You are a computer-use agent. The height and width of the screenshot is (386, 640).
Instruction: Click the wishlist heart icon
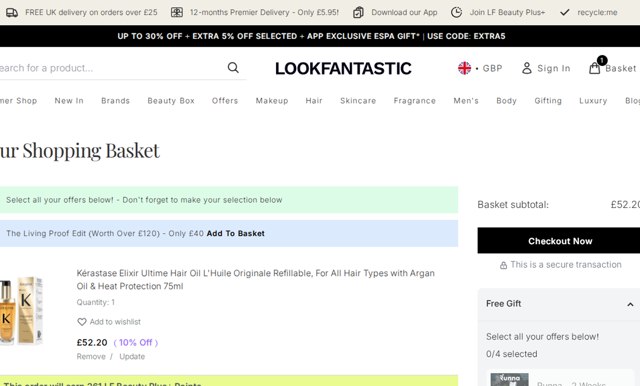pyautogui.click(x=82, y=322)
